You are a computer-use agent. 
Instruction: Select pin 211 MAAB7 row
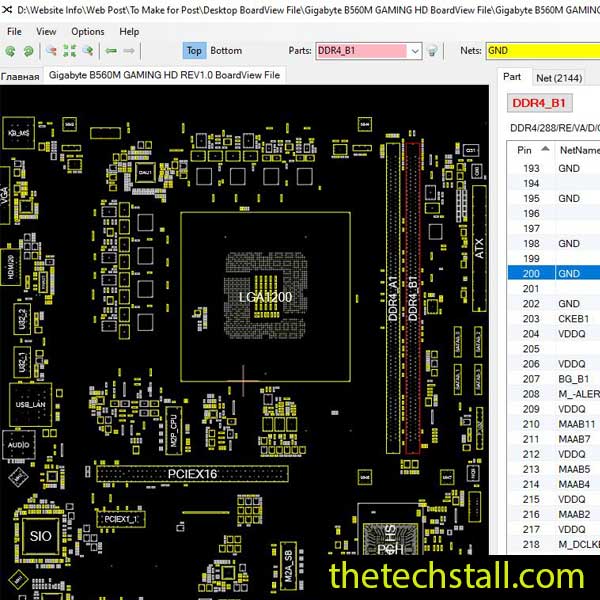pos(554,439)
